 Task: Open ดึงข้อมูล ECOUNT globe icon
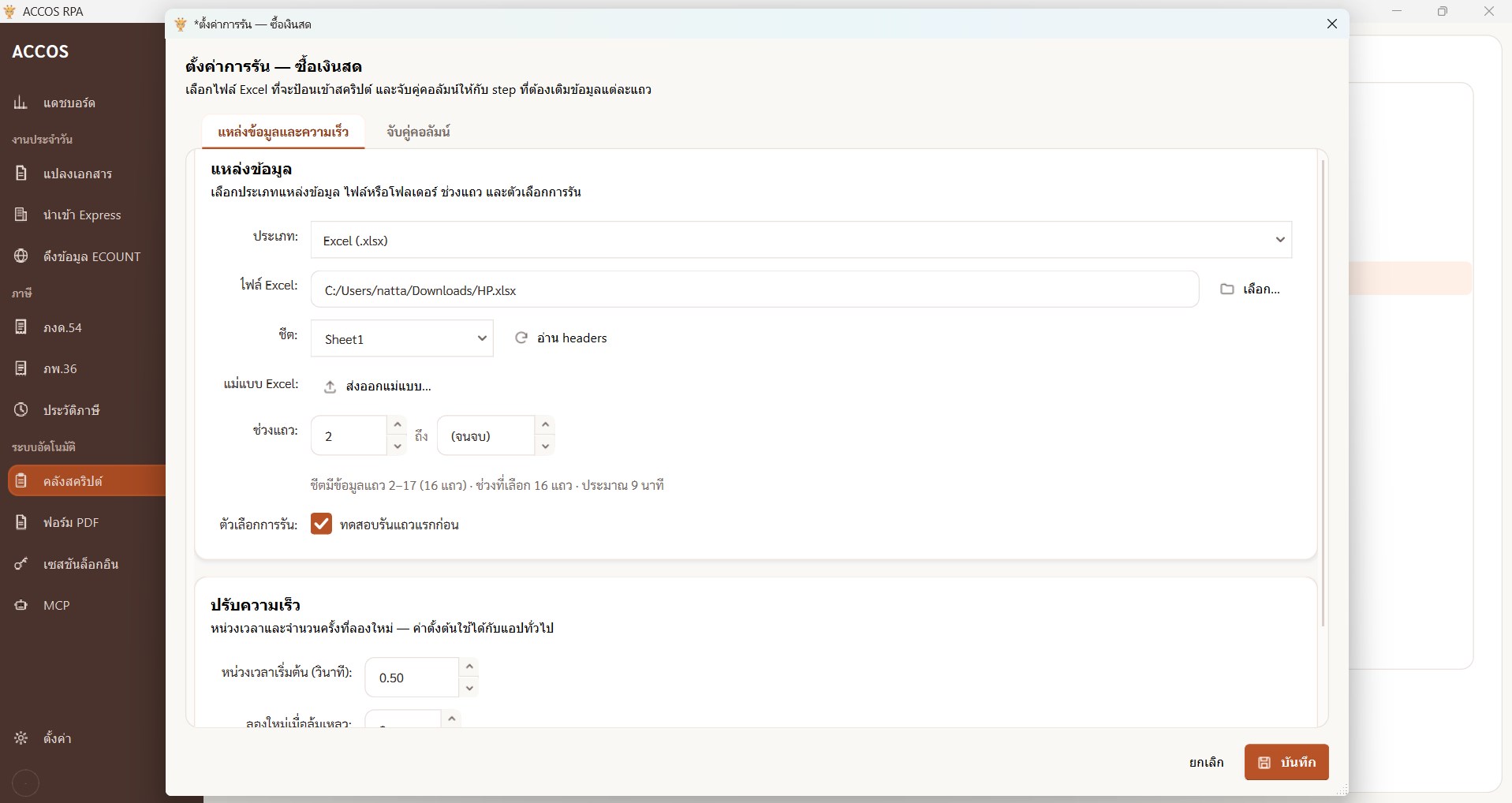(x=21, y=256)
